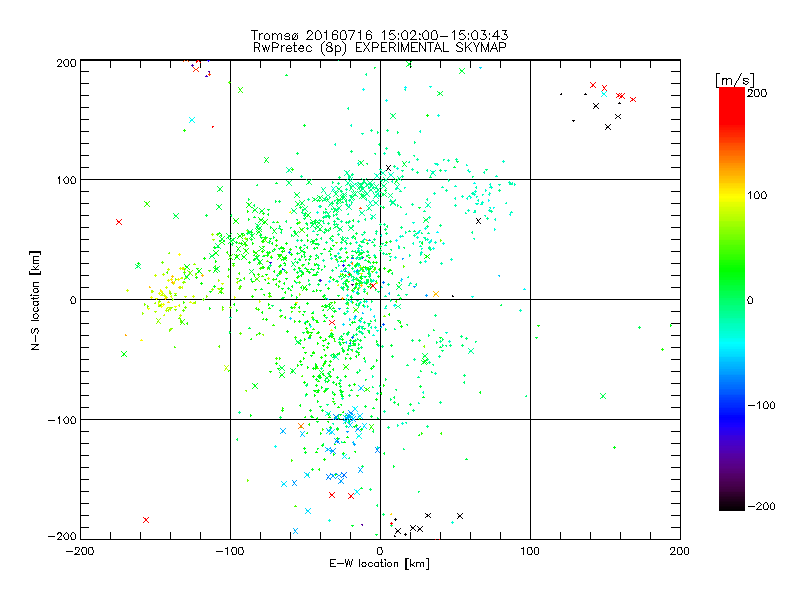Pick the black bottom end of the velocity color bar
The width and height of the screenshot is (800, 600).
tap(732, 505)
